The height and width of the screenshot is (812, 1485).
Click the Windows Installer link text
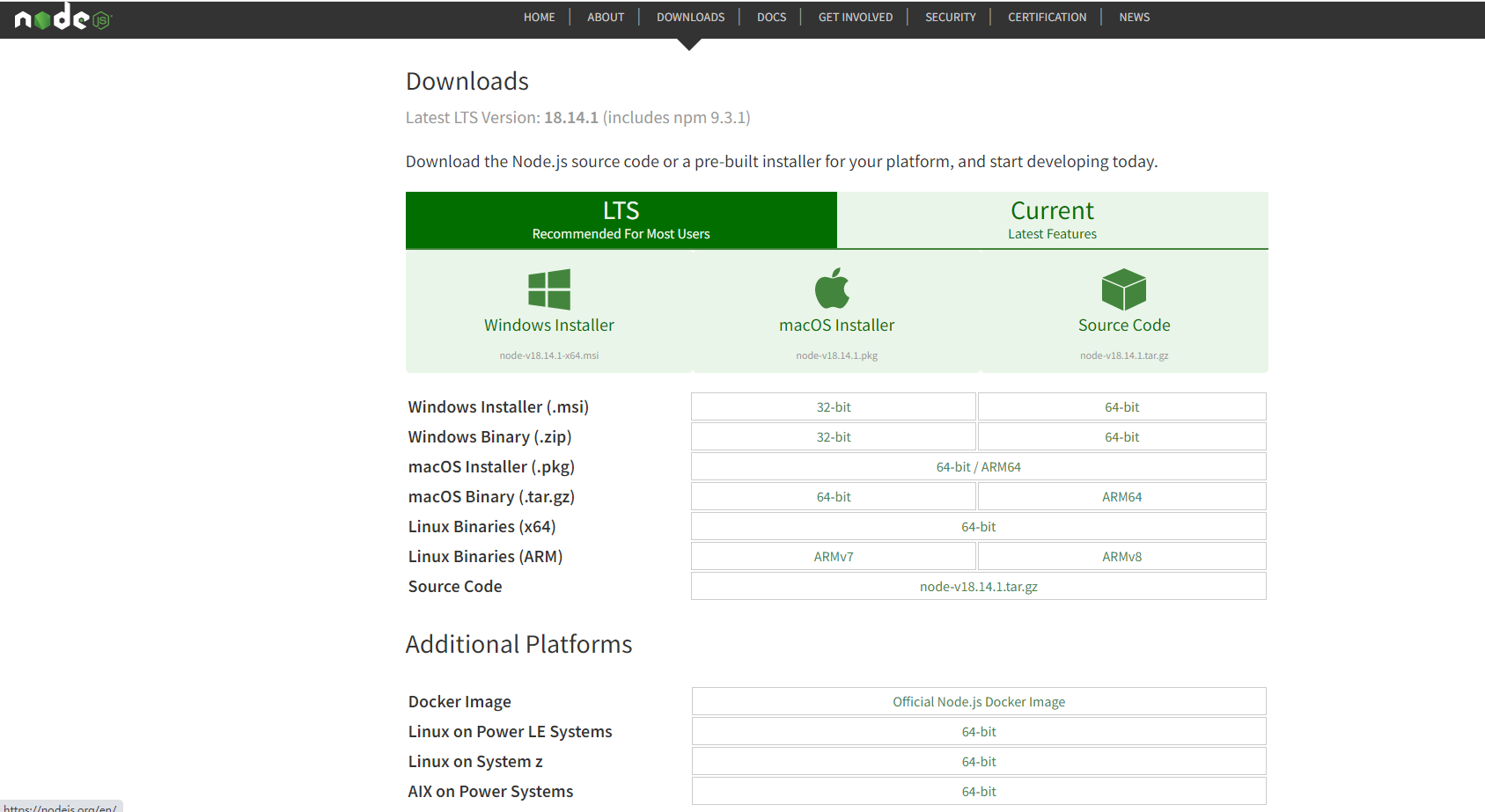coord(549,326)
